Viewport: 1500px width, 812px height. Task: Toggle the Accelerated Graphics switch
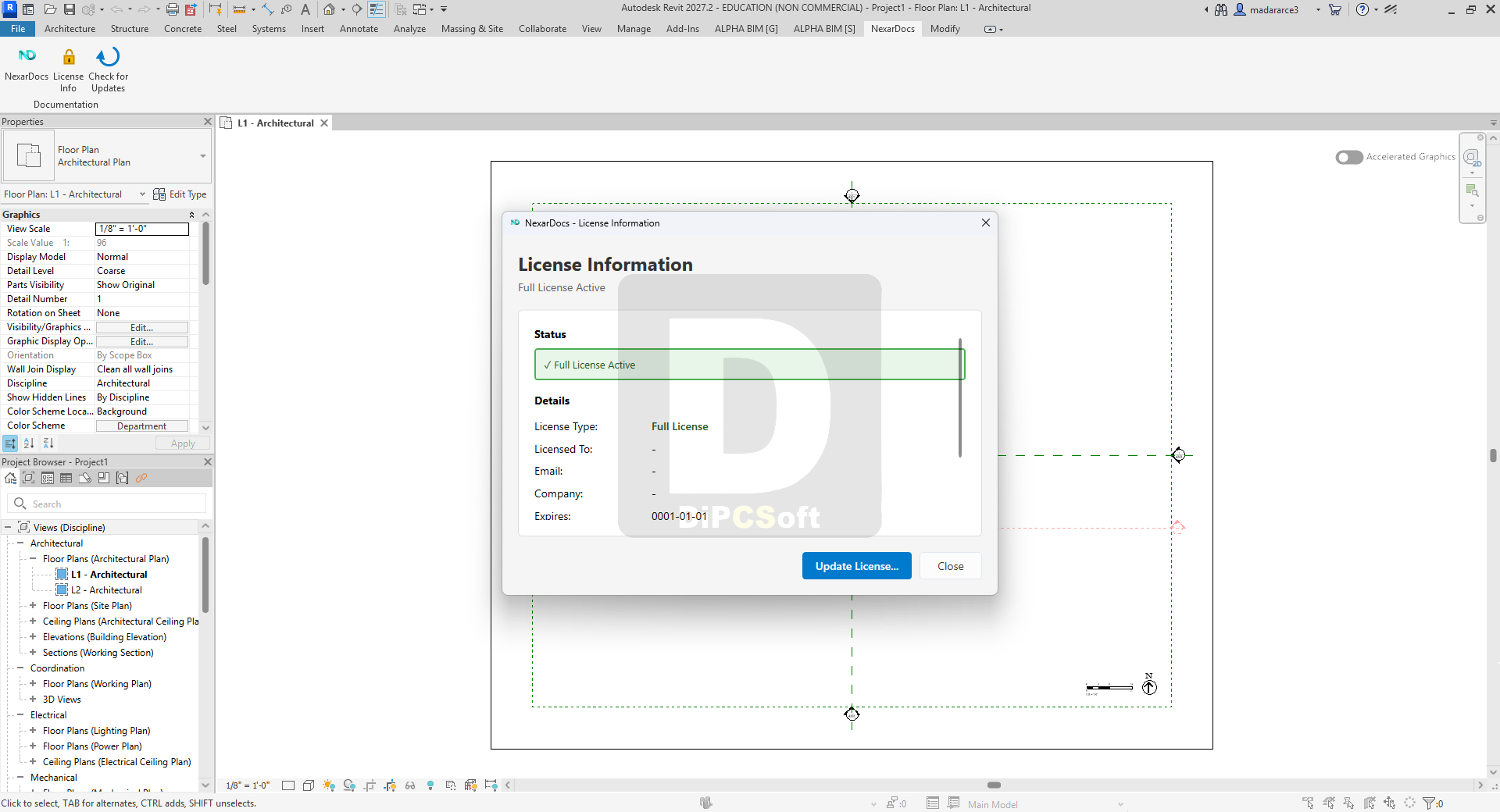1349,157
